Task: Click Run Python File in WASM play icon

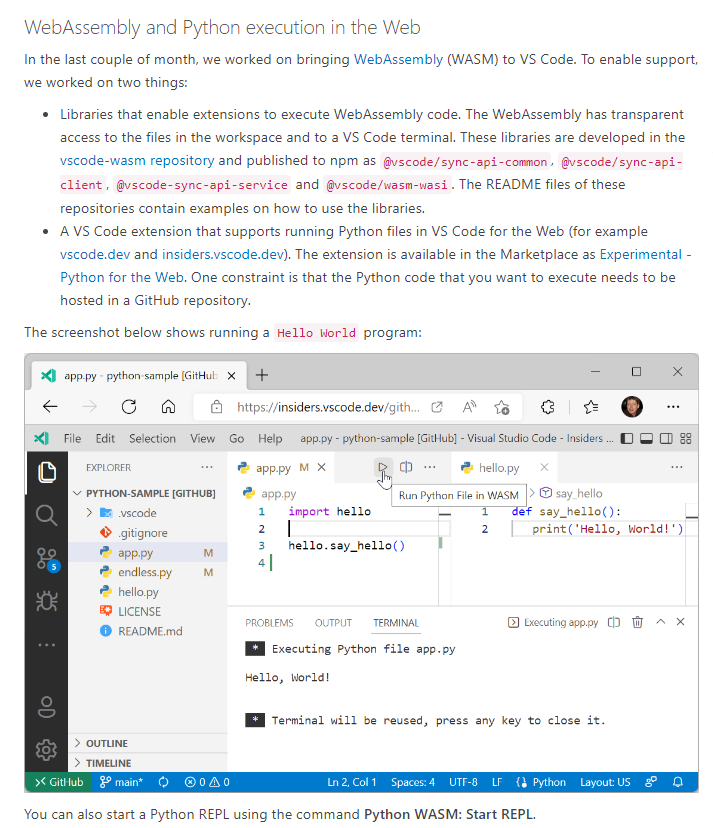Action: click(x=383, y=467)
